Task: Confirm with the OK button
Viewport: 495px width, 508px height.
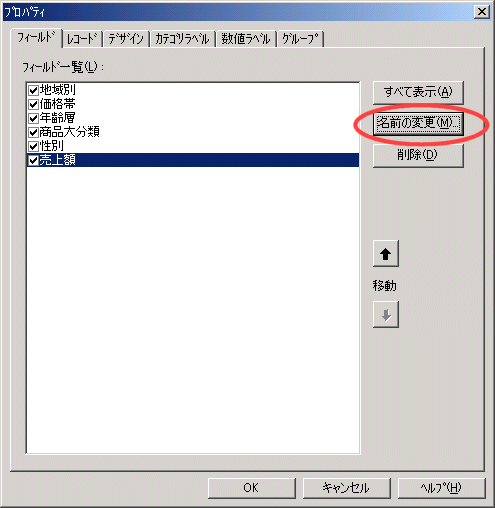Action: click(252, 488)
